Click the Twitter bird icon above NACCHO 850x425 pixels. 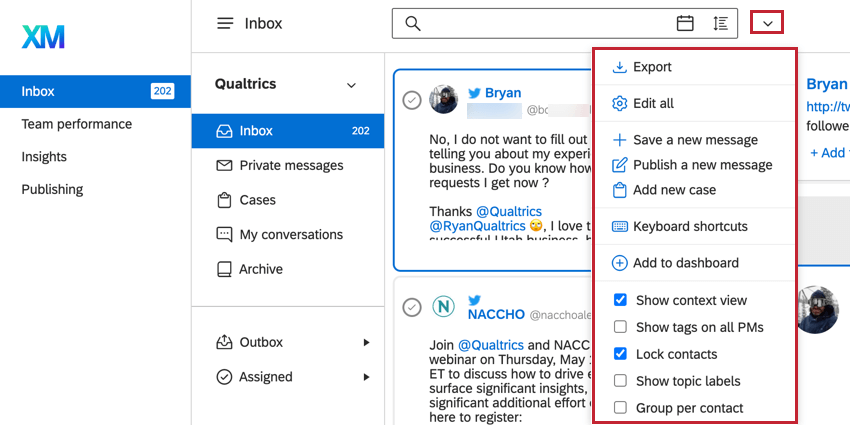coord(474,299)
